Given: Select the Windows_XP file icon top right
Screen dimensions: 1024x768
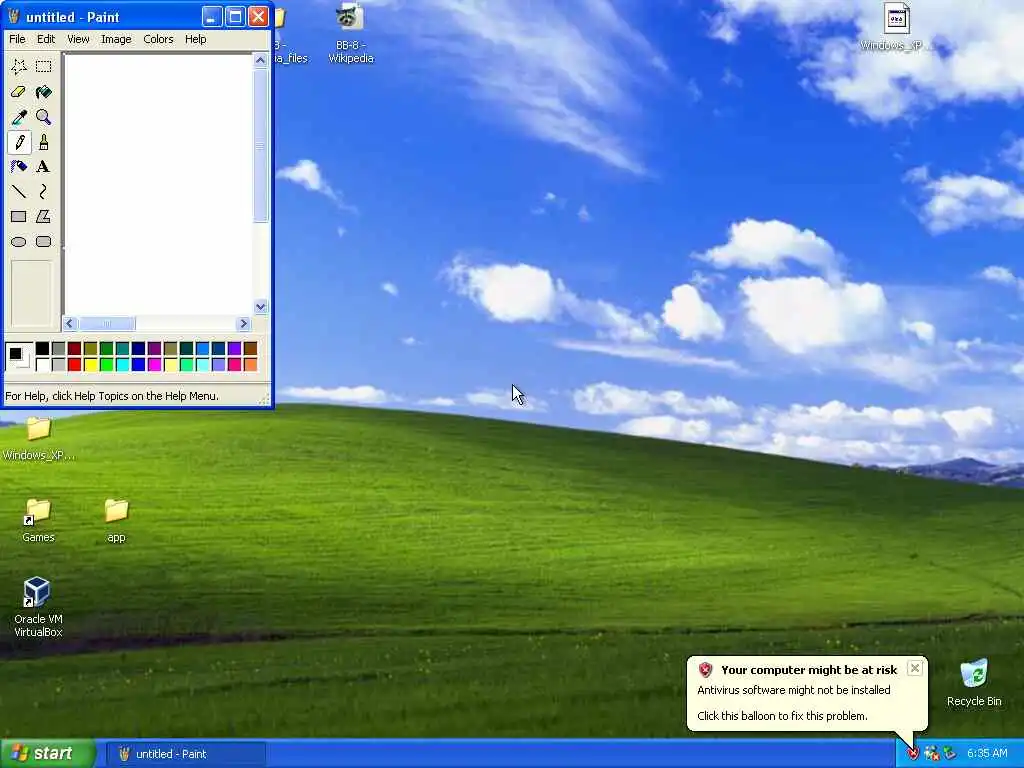Looking at the screenshot, I should point(897,27).
